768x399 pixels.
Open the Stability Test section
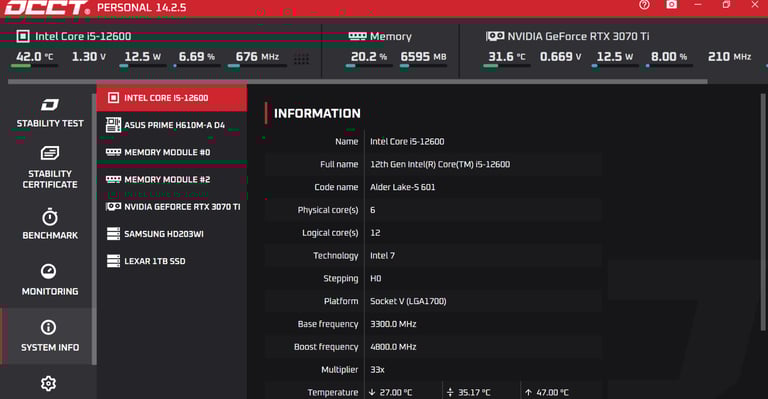click(49, 113)
